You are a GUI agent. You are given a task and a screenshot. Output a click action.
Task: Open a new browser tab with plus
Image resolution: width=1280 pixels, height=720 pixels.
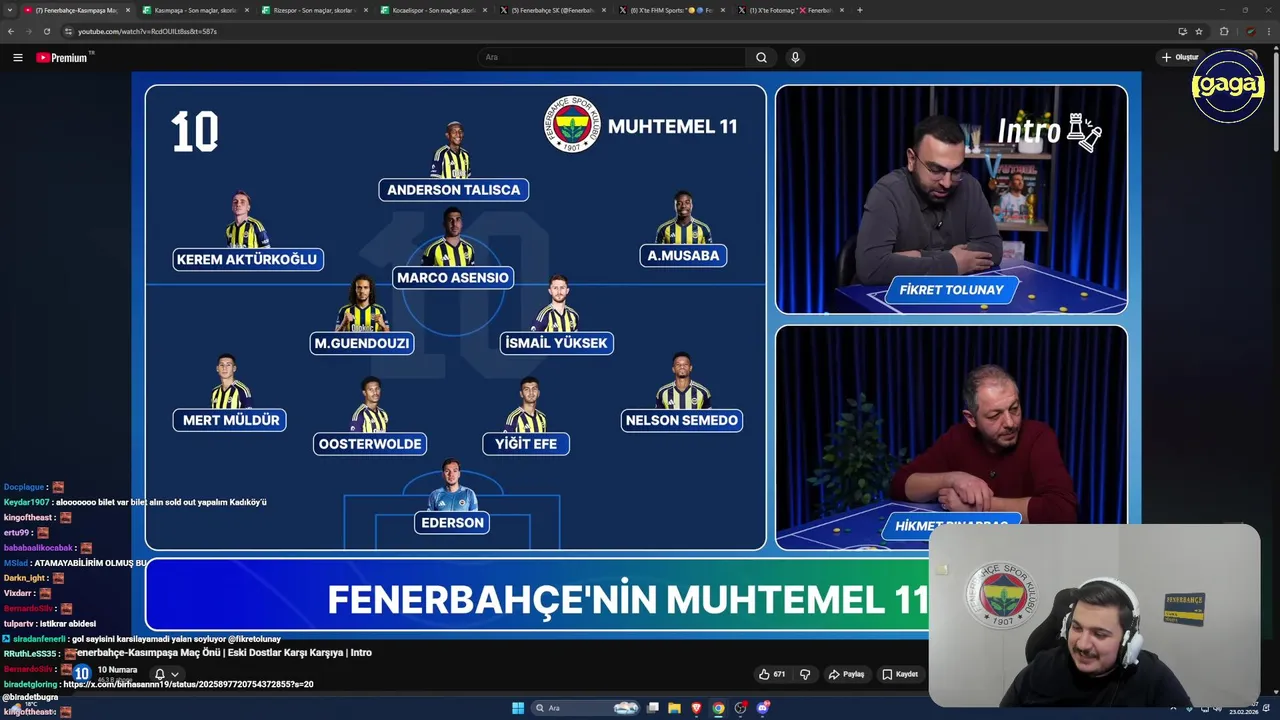(860, 10)
